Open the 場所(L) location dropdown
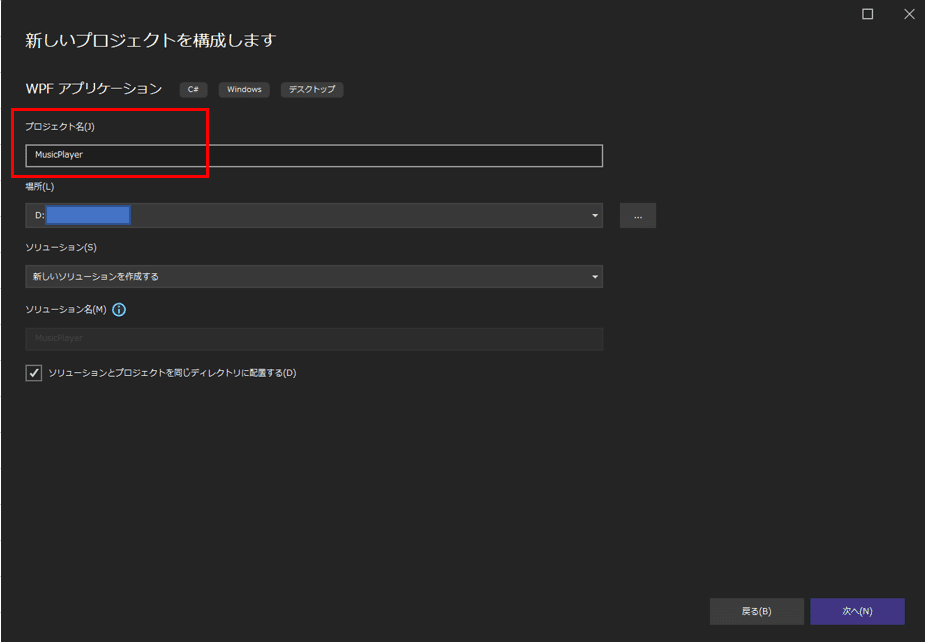 pos(595,215)
